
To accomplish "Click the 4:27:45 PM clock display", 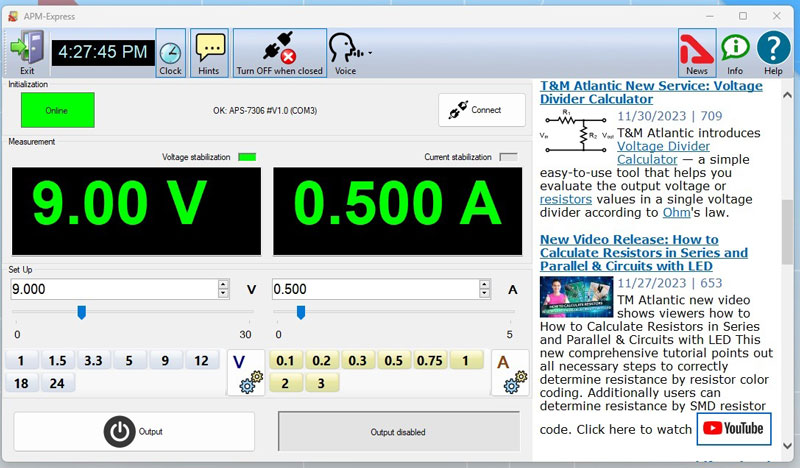I will click(103, 53).
